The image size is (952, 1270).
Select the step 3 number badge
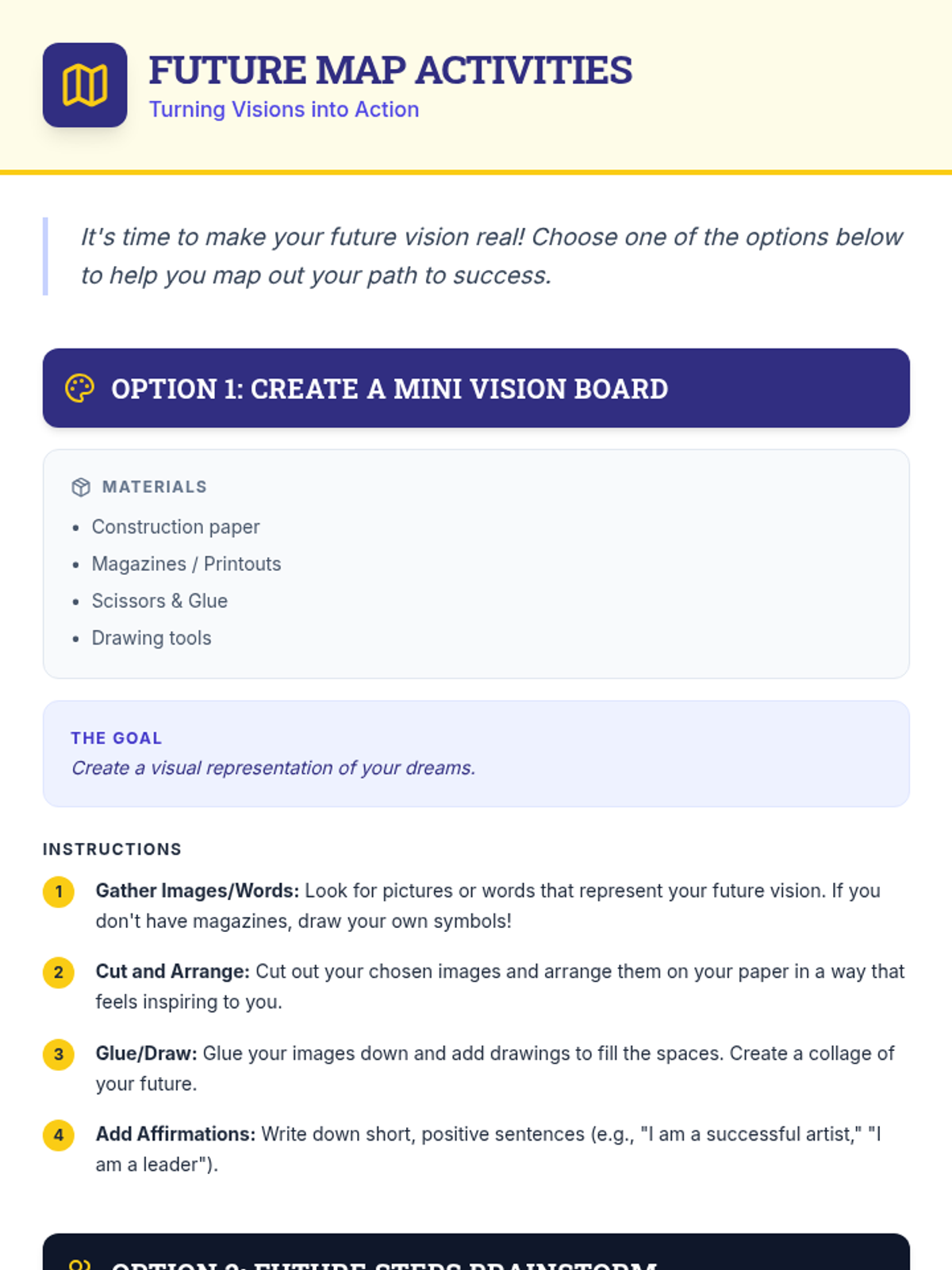(59, 1054)
